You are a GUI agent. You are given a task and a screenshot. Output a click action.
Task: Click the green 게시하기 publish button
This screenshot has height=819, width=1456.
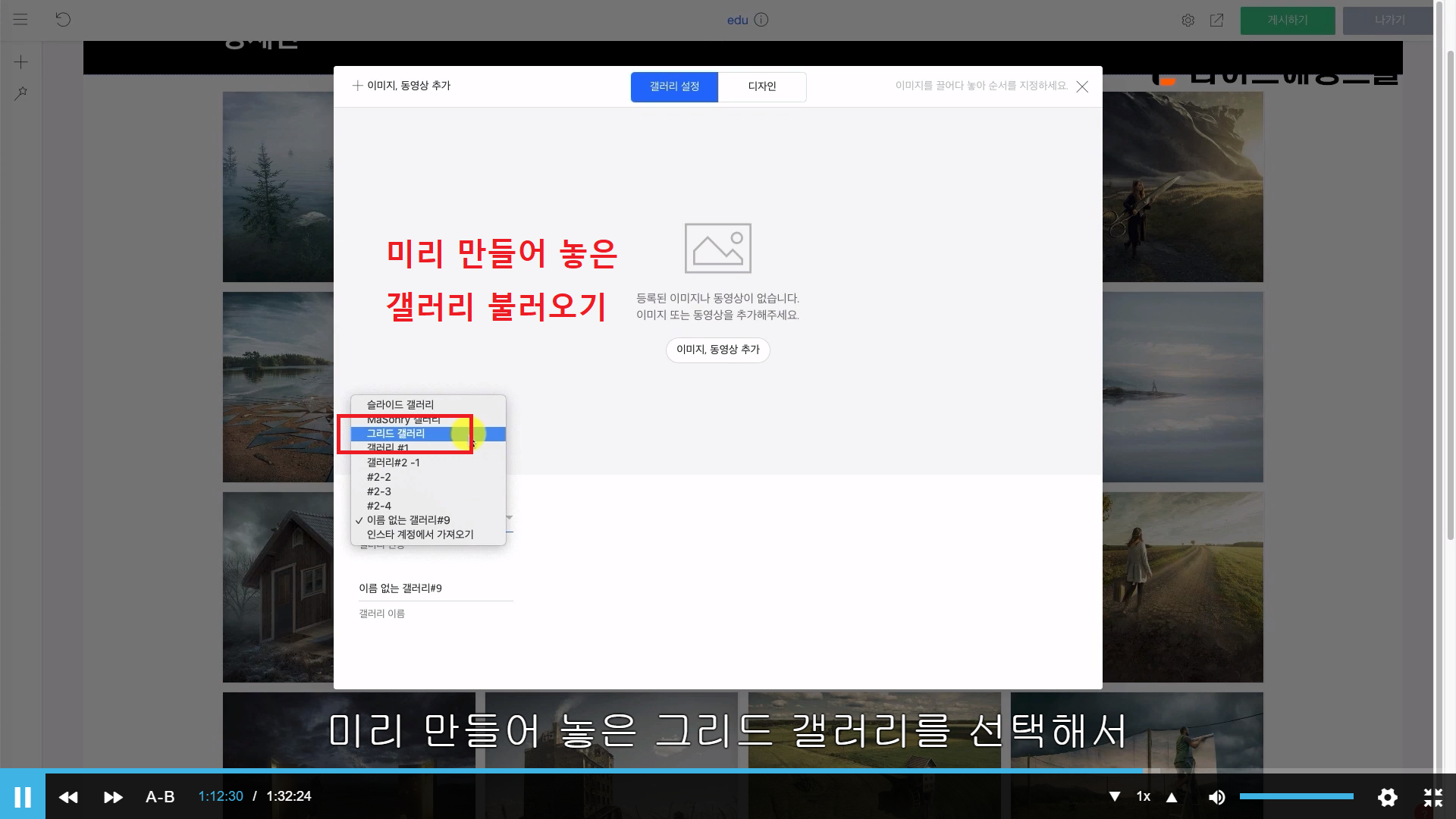[1287, 20]
